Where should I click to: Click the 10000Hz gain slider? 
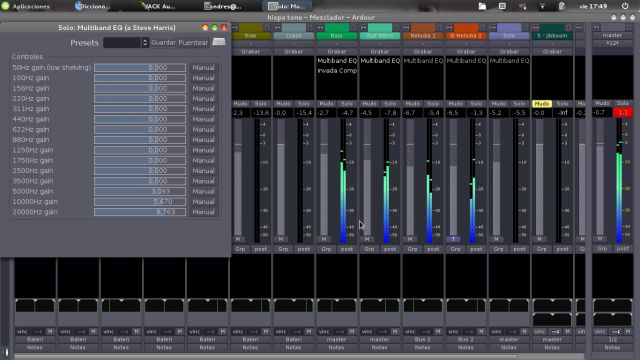140,202
